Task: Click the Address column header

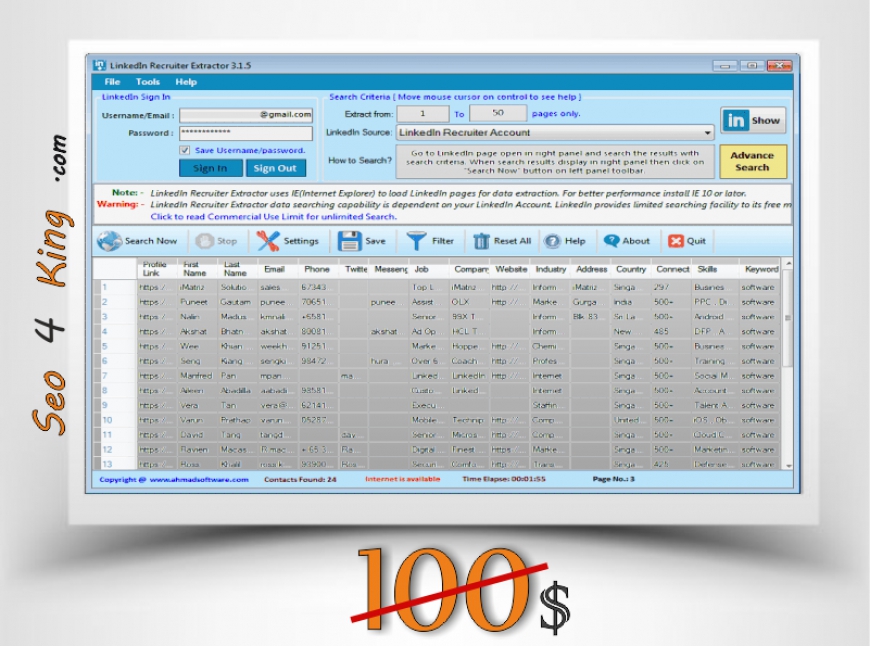Action: pos(591,269)
